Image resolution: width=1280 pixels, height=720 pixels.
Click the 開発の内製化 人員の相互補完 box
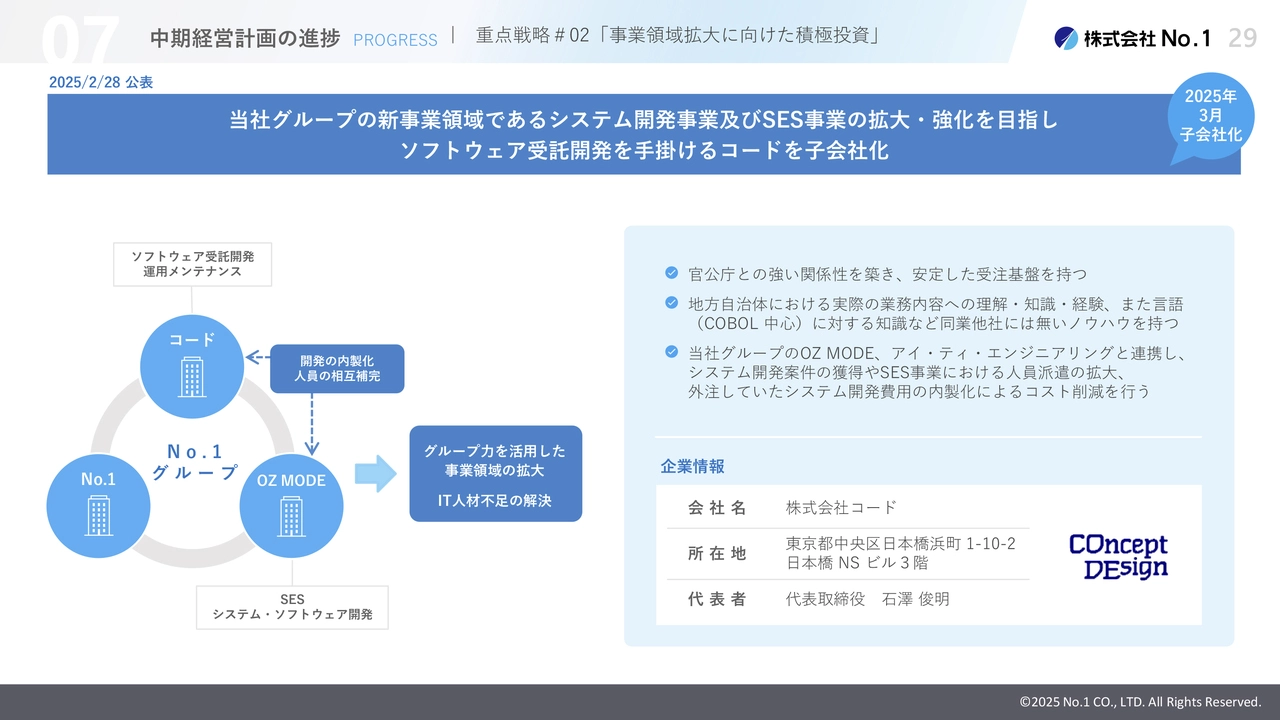[337, 369]
